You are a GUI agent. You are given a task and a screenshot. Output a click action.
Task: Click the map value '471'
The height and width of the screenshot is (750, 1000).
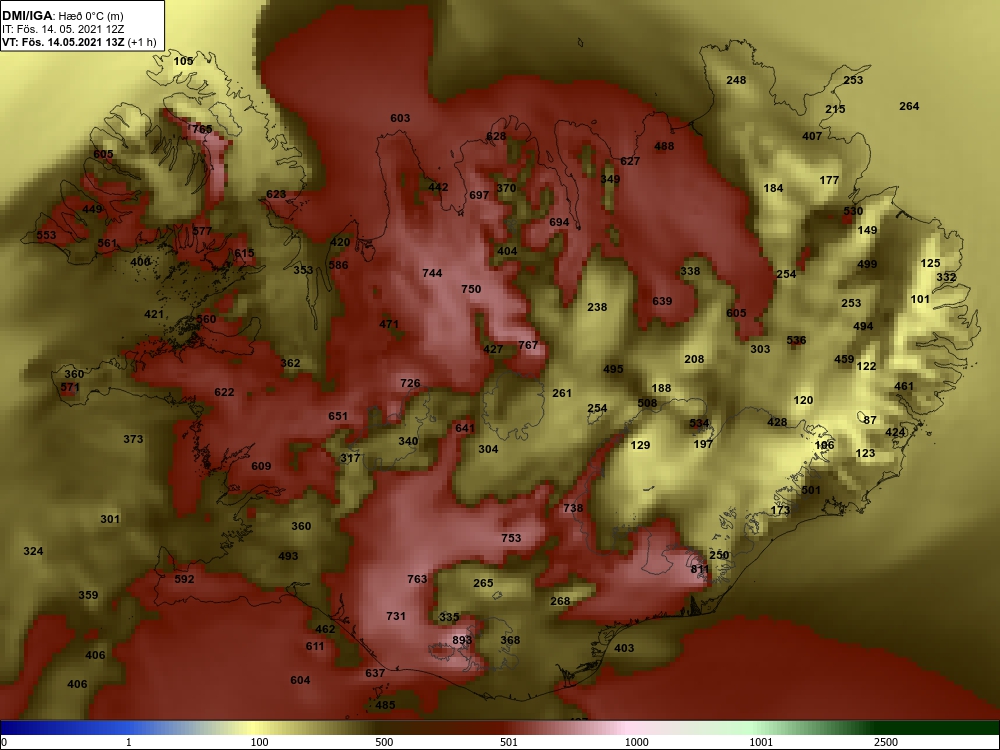click(388, 324)
